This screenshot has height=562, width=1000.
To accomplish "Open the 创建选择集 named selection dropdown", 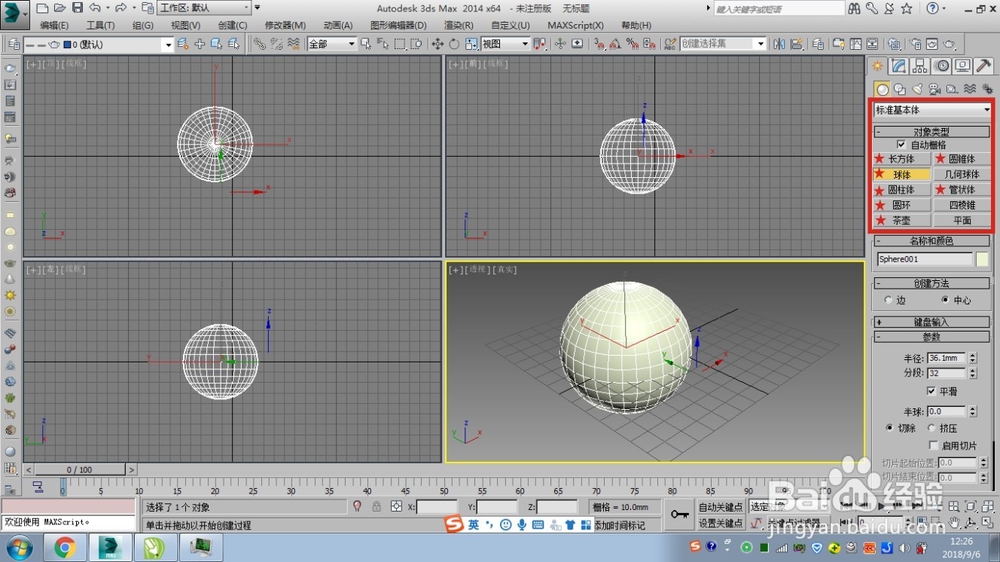I will [722, 44].
